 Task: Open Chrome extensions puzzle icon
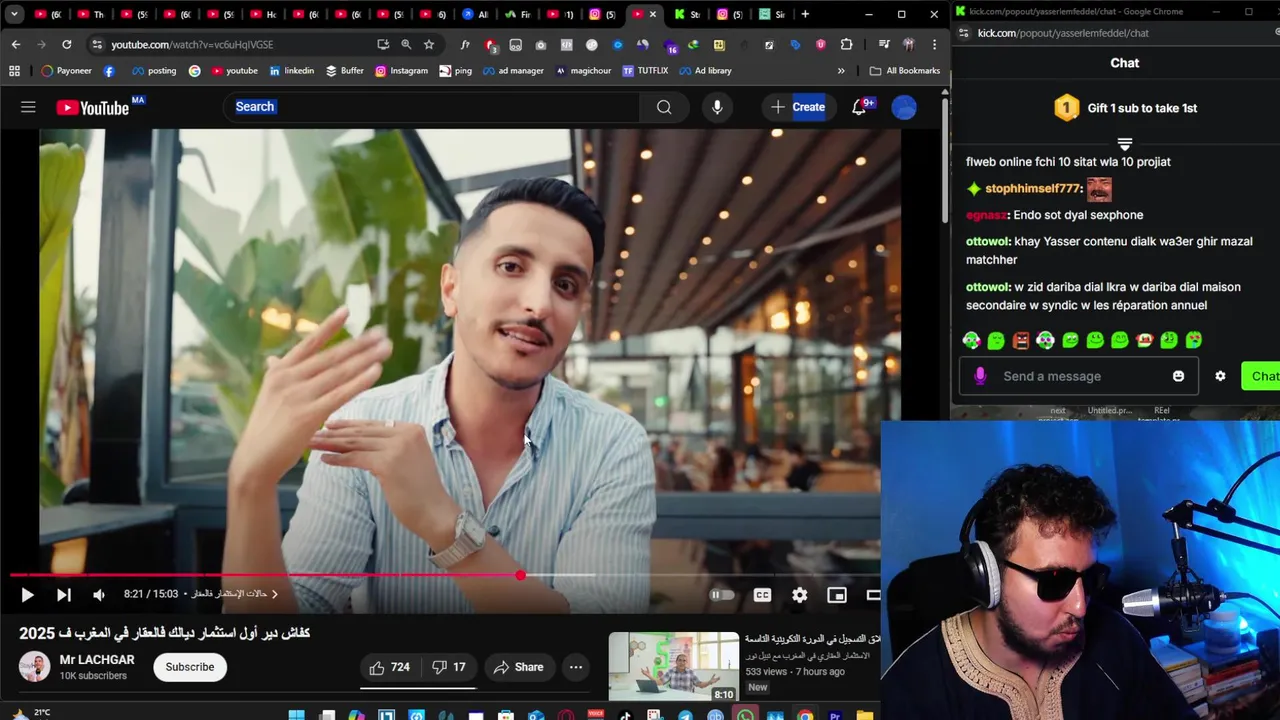847,45
